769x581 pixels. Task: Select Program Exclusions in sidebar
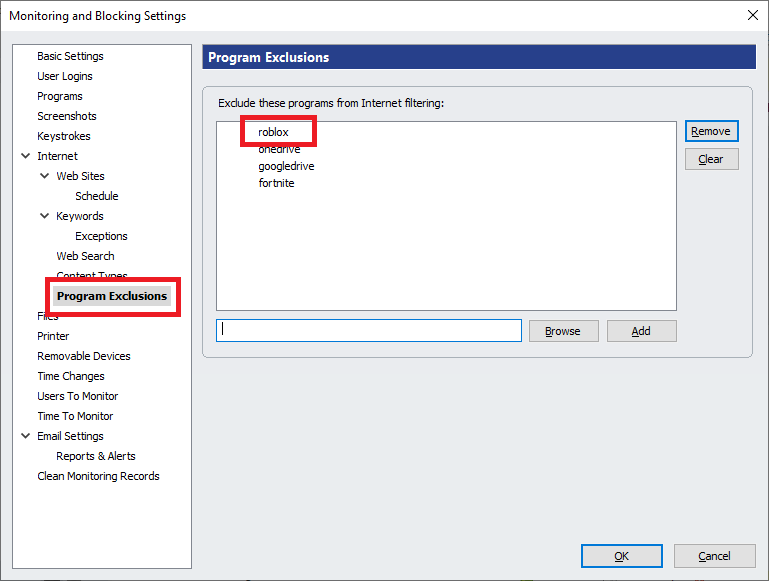pyautogui.click(x=112, y=296)
